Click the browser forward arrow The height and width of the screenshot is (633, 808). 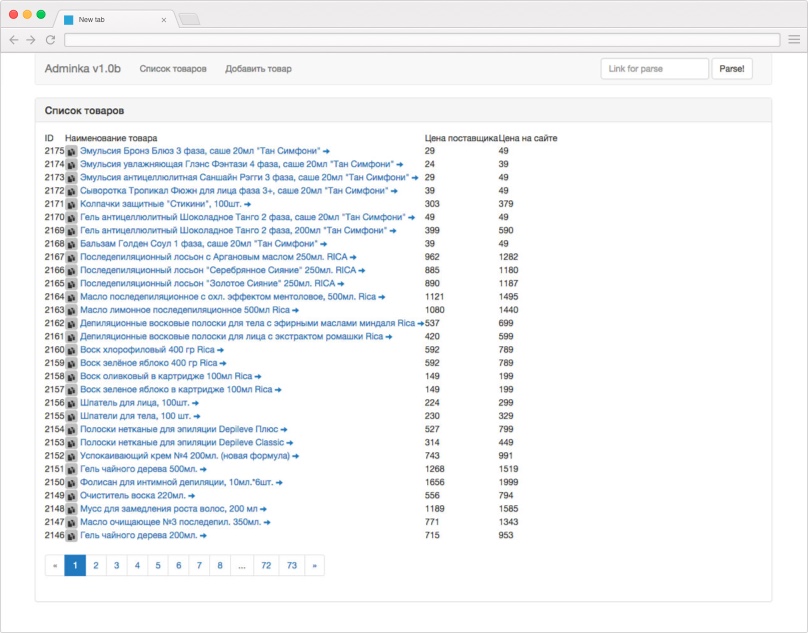pyautogui.click(x=32, y=40)
